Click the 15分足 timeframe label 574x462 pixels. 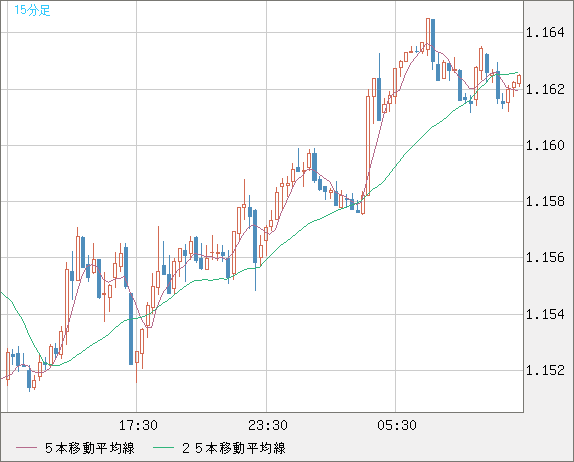coord(32,10)
